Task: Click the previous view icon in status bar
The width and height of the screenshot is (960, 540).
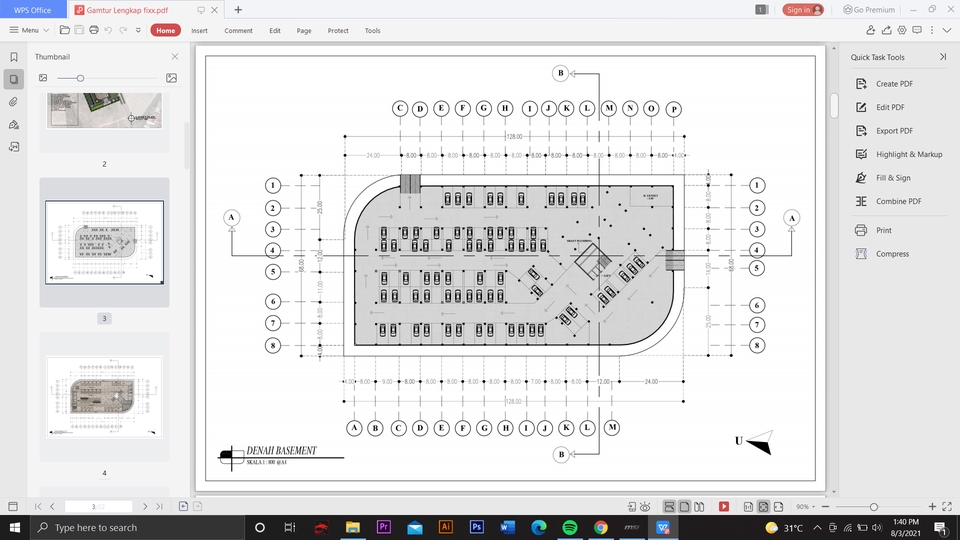Action: [x=183, y=506]
